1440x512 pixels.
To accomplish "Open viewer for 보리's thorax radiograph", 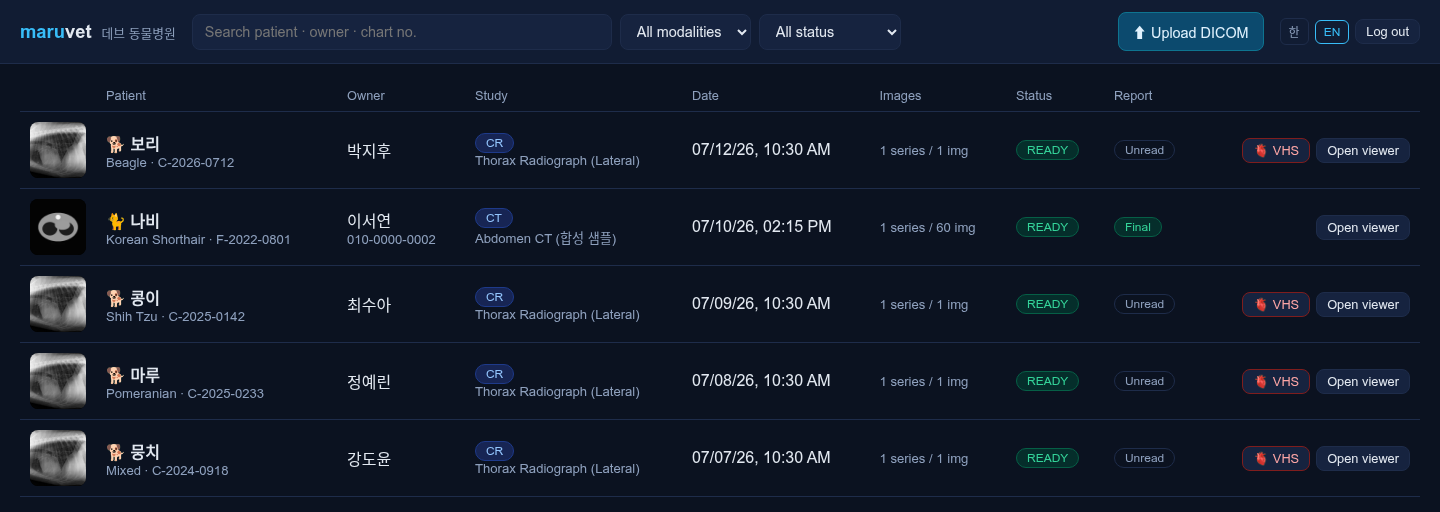I will (x=1363, y=150).
